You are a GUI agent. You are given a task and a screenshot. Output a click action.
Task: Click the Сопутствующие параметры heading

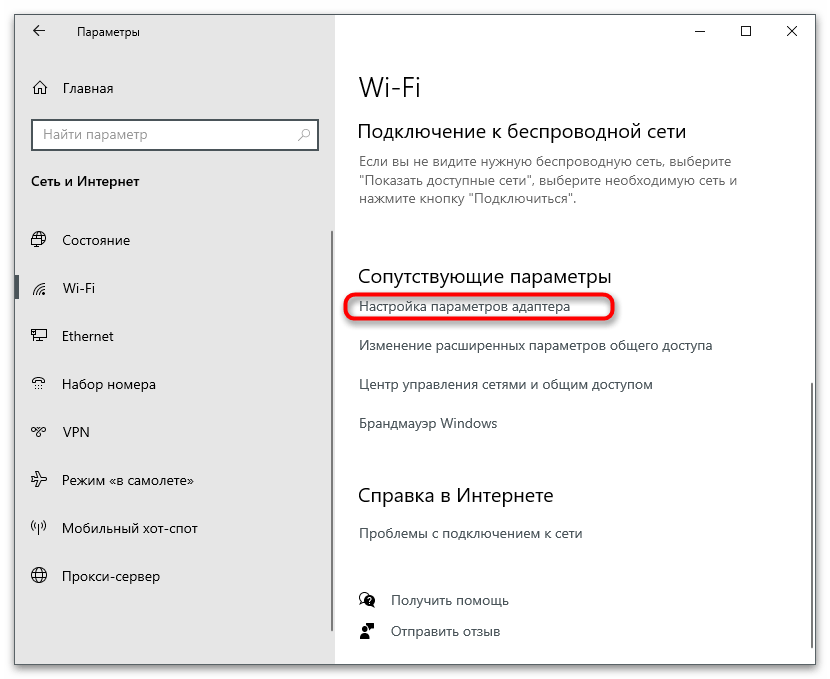pyautogui.click(x=484, y=276)
